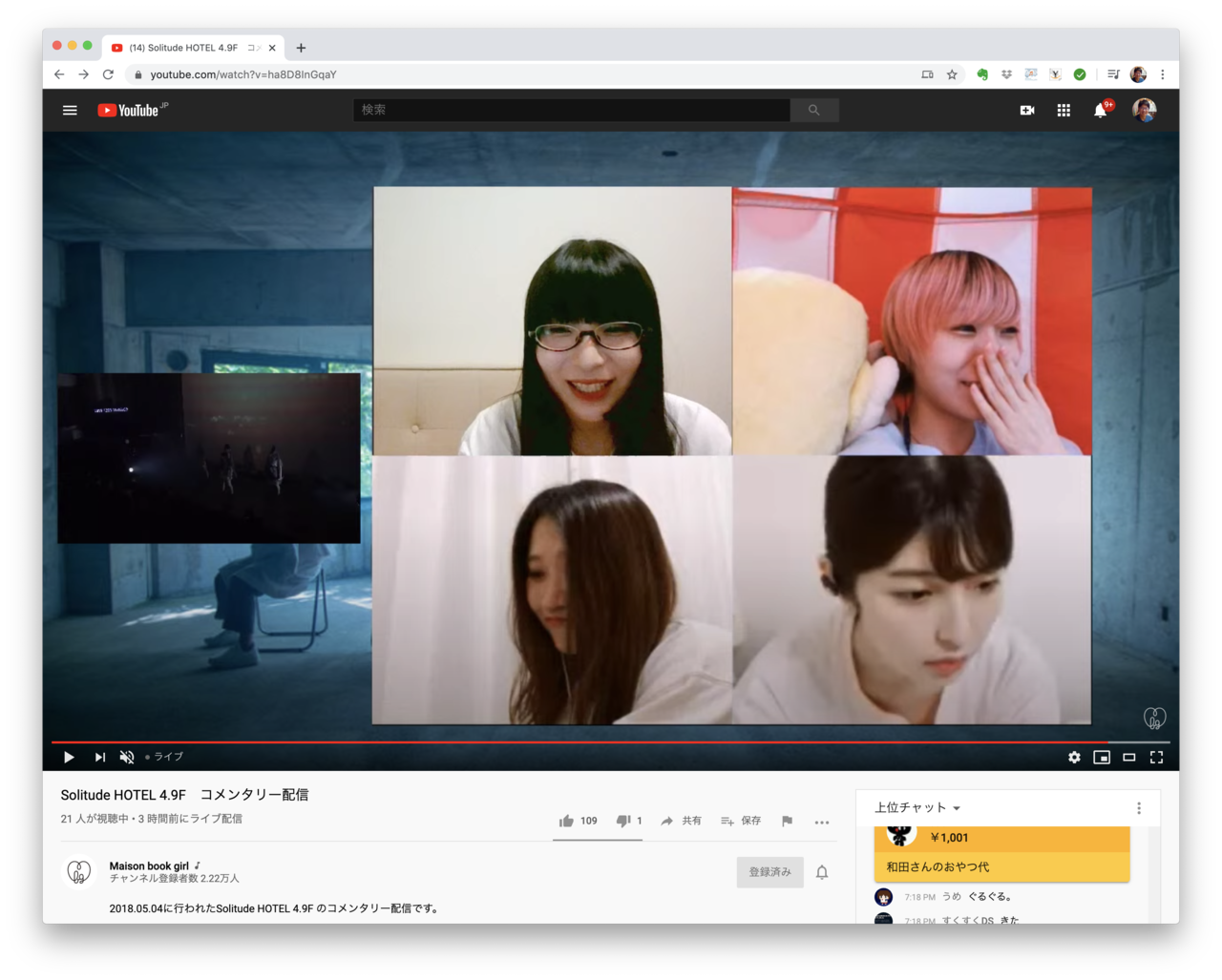Open the notifications bell in header
Screen dimensions: 1222x980
[1100, 111]
